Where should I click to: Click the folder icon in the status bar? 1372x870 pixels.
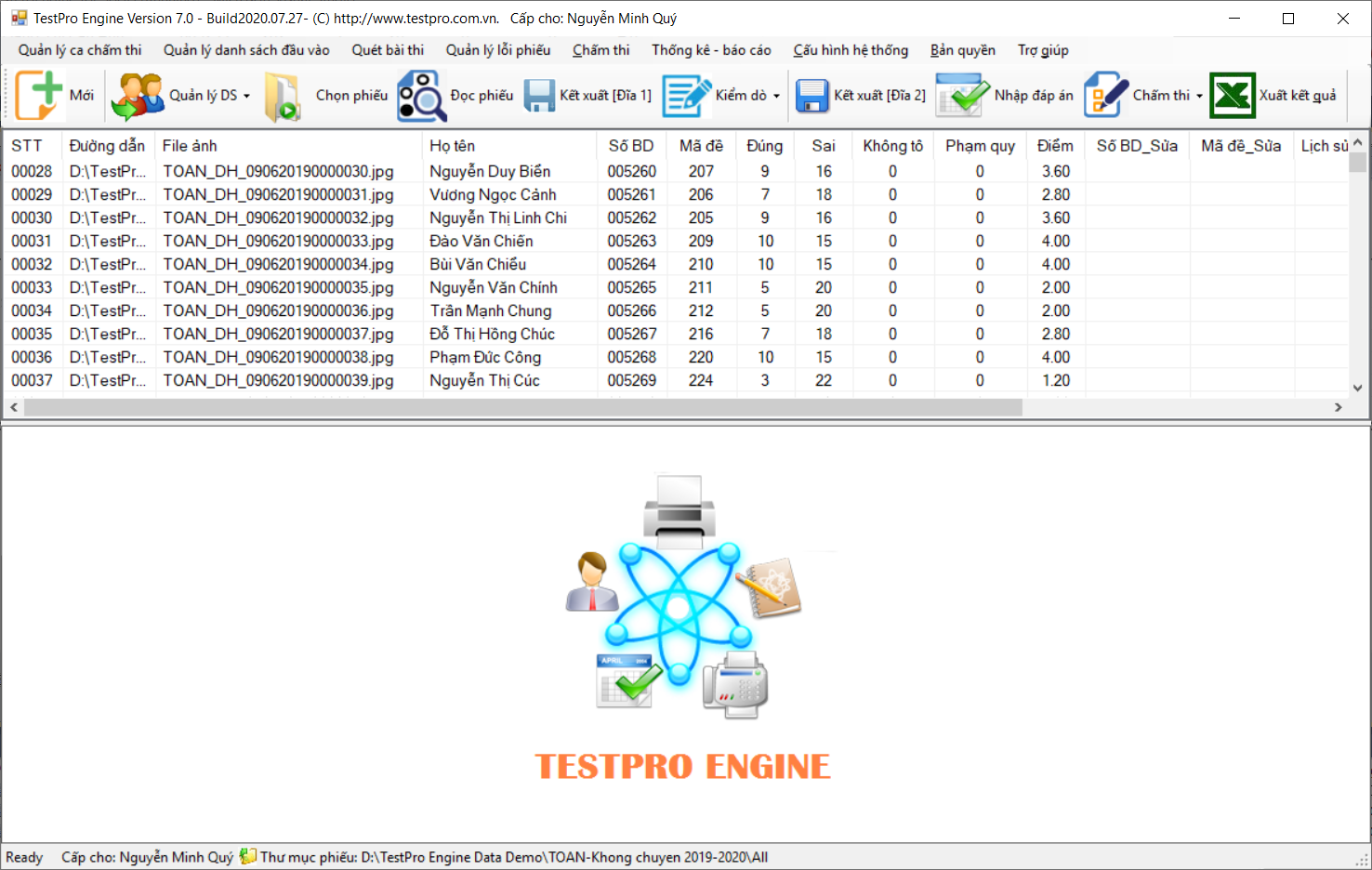(247, 856)
